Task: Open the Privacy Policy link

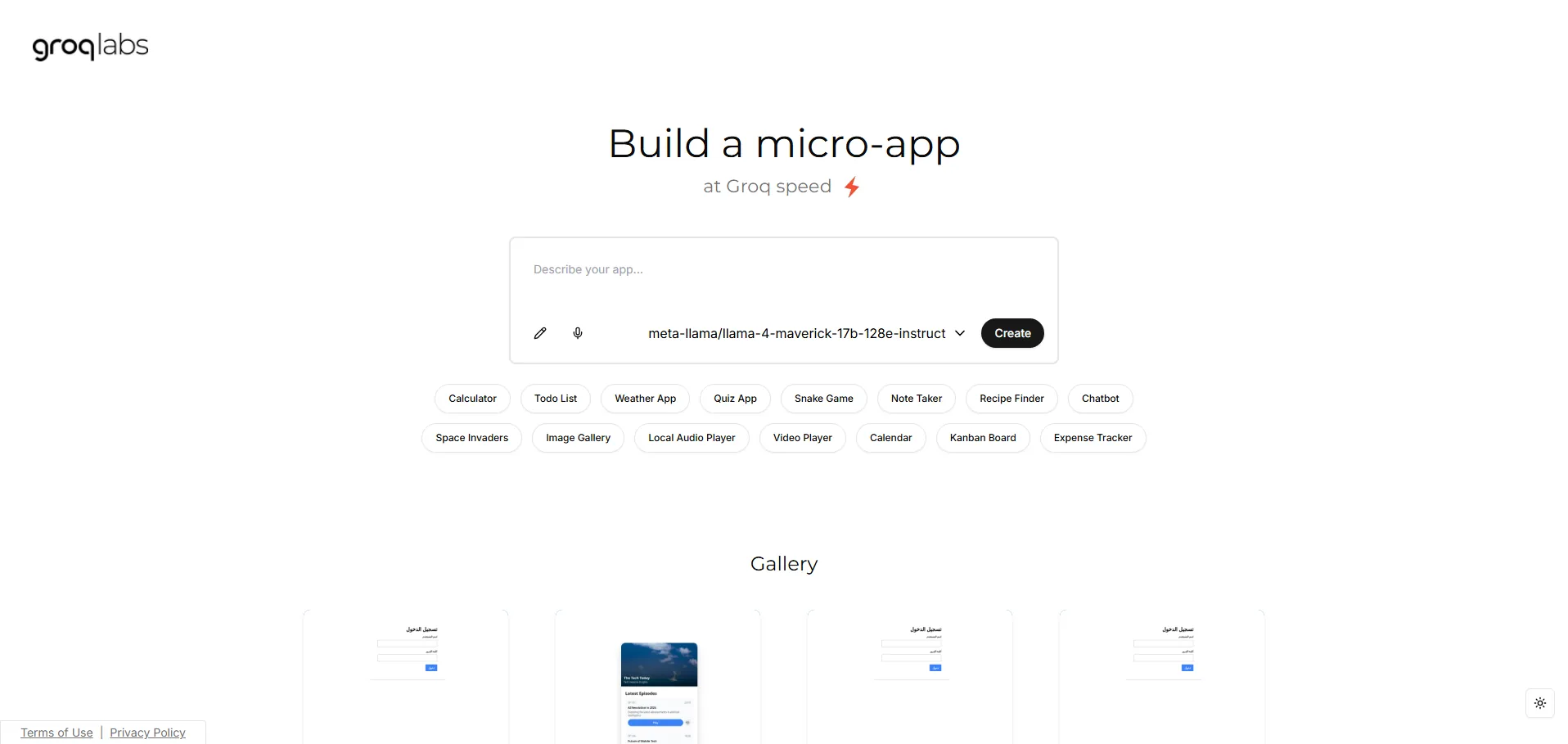Action: [x=147, y=733]
